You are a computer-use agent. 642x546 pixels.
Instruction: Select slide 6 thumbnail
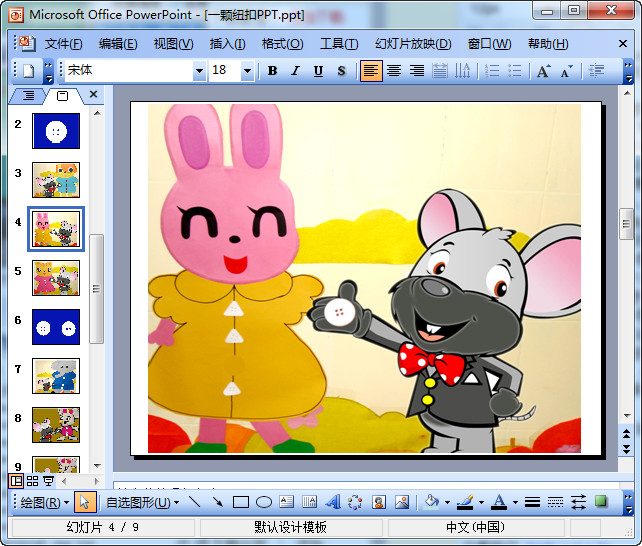tap(56, 326)
